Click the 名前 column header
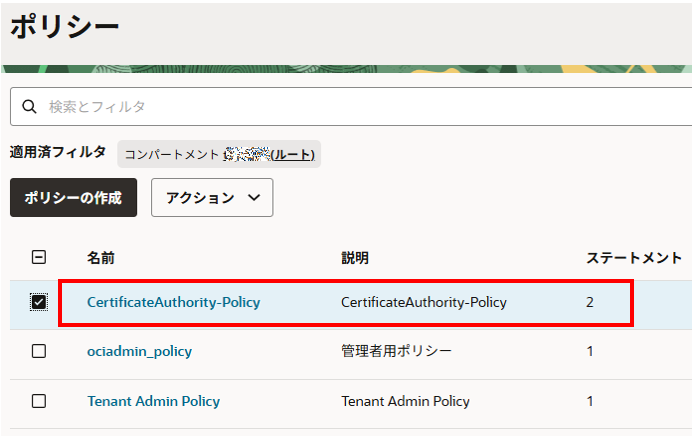Image resolution: width=694 pixels, height=436 pixels. [101, 258]
